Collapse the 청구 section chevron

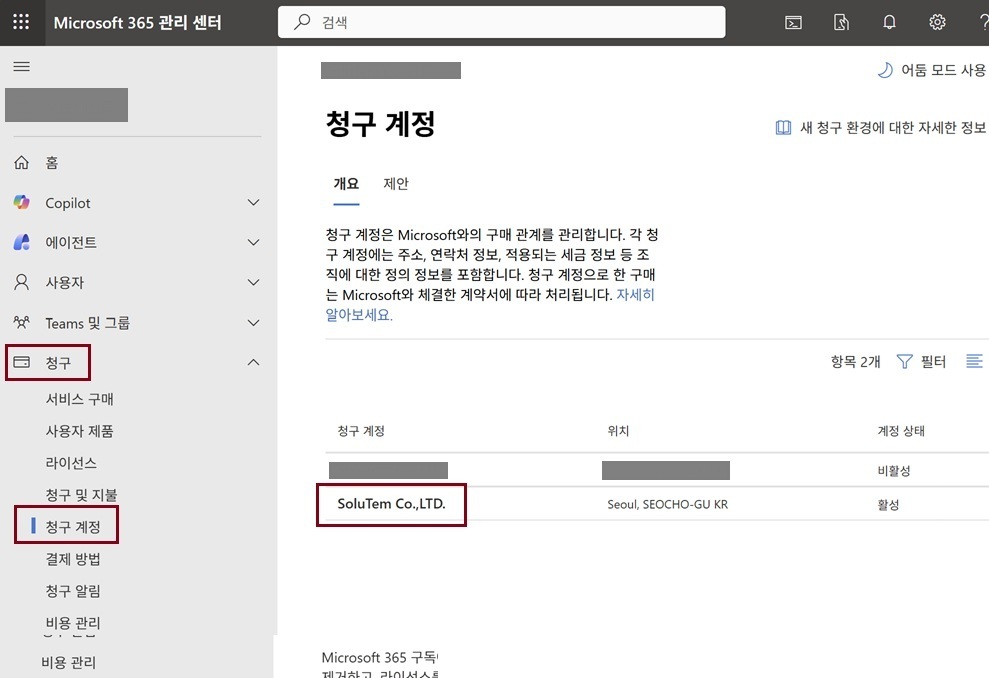pos(254,362)
